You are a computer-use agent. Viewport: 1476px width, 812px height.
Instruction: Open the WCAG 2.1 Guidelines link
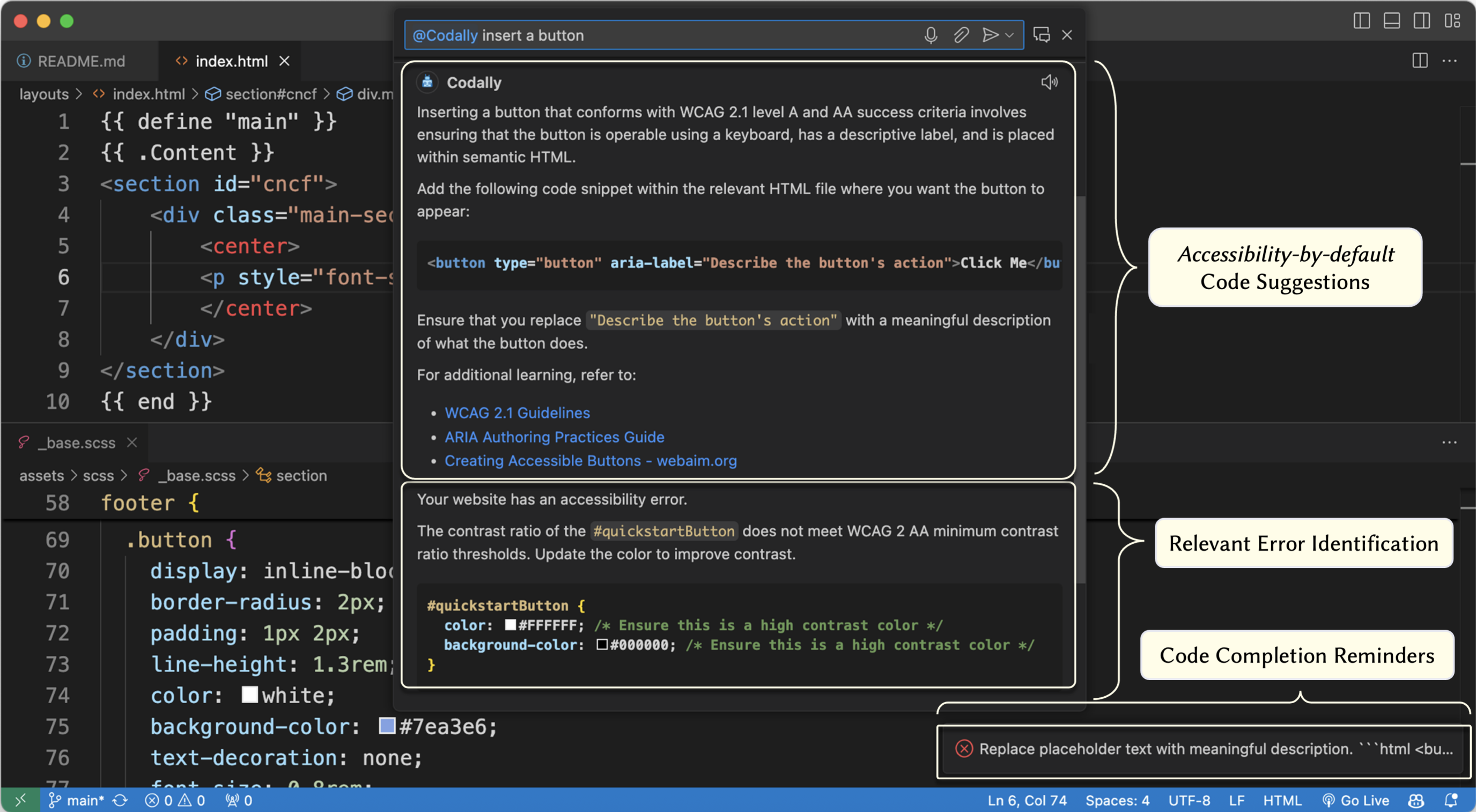(x=517, y=412)
